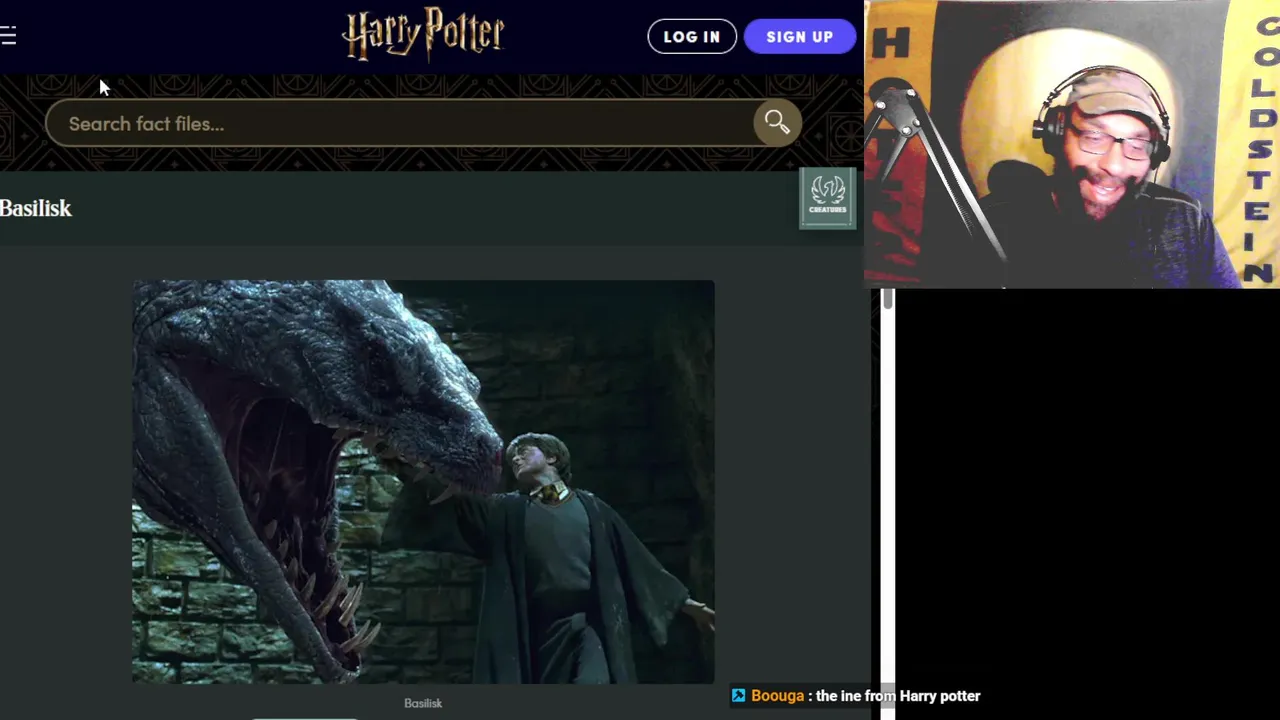
Task: Click the chat panel scrollbar handle
Action: 887,298
